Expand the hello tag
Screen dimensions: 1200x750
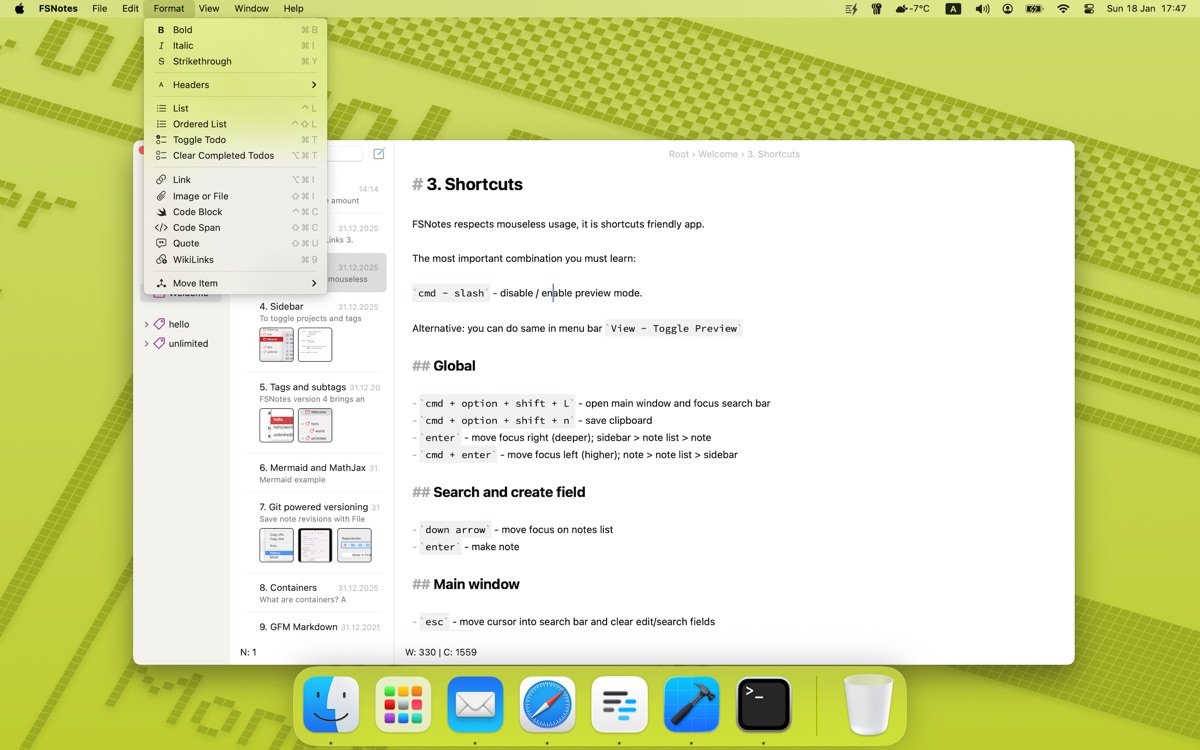point(146,324)
